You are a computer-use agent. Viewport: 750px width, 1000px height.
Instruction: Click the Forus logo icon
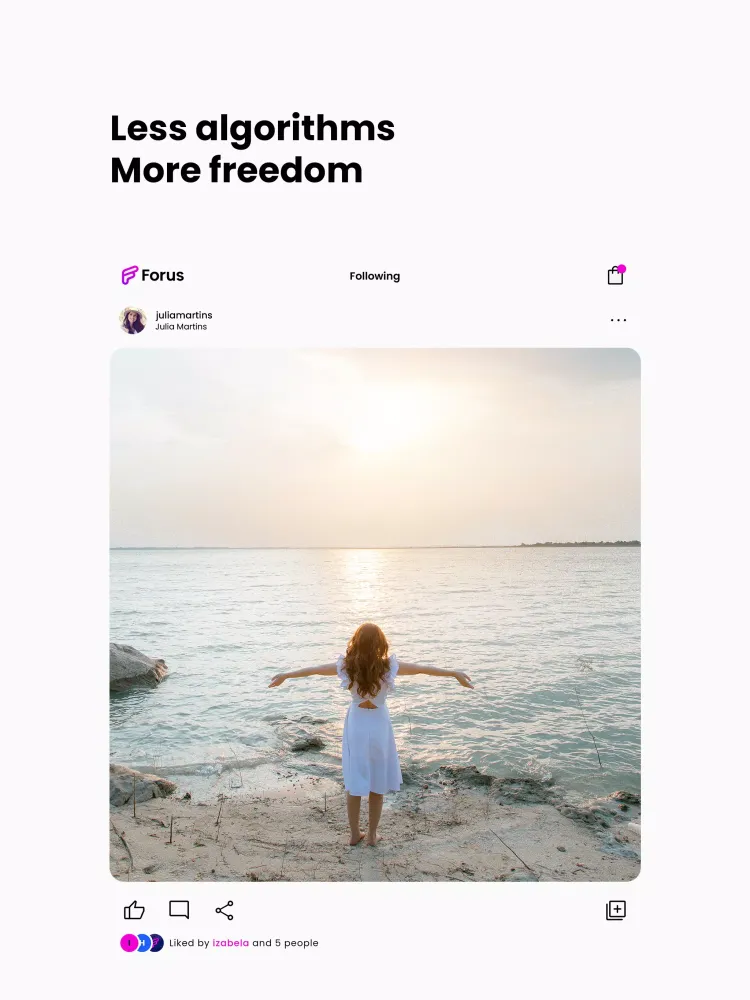pos(129,275)
